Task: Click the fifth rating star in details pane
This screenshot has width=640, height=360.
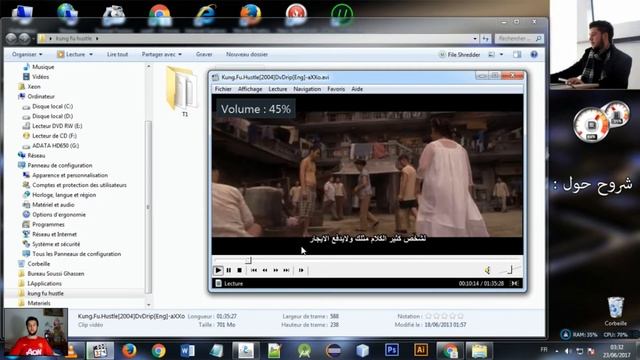Action: click(460, 316)
